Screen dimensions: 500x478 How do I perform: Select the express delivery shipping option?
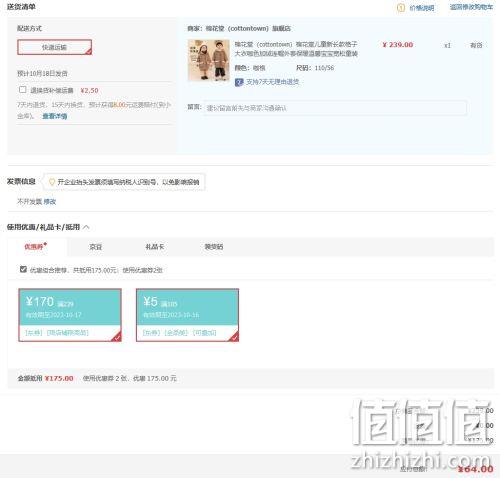coord(55,47)
